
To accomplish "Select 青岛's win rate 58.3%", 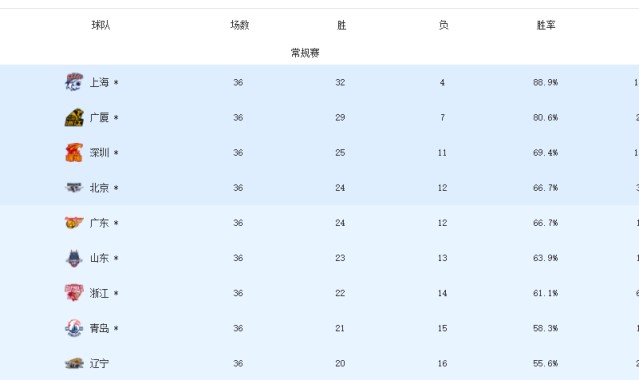I will coord(545,328).
